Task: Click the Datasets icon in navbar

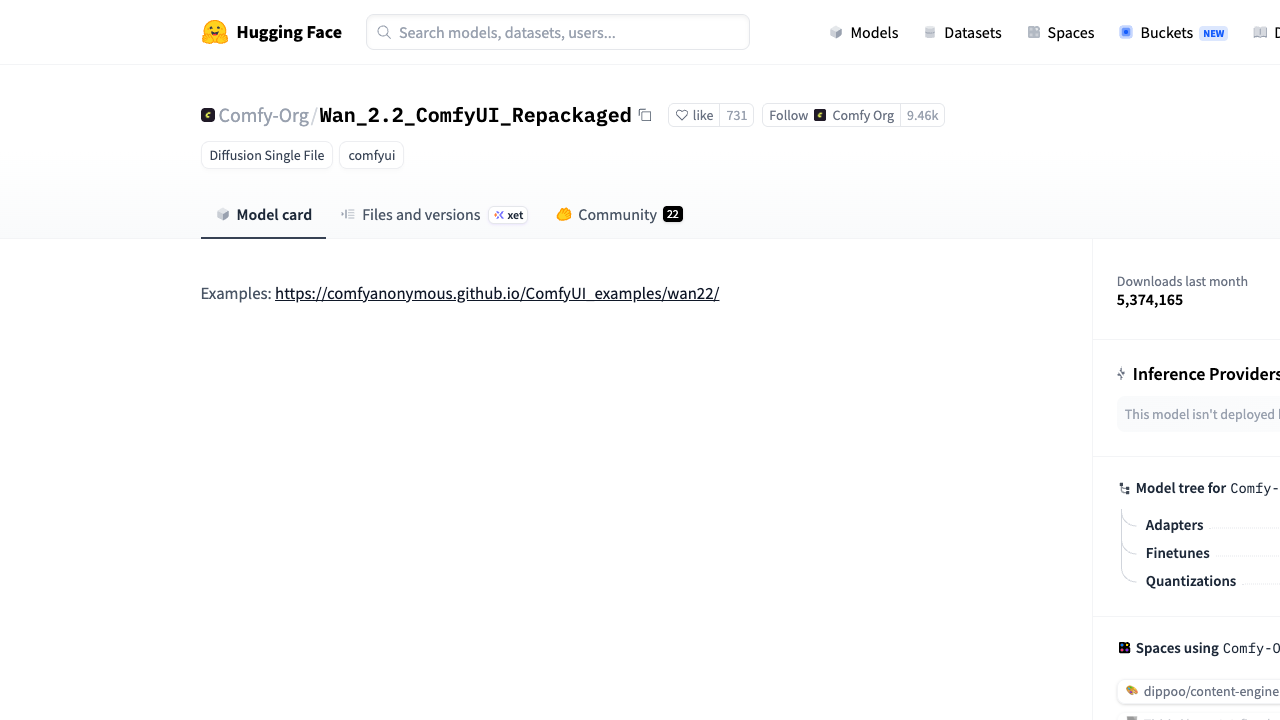Action: (930, 32)
